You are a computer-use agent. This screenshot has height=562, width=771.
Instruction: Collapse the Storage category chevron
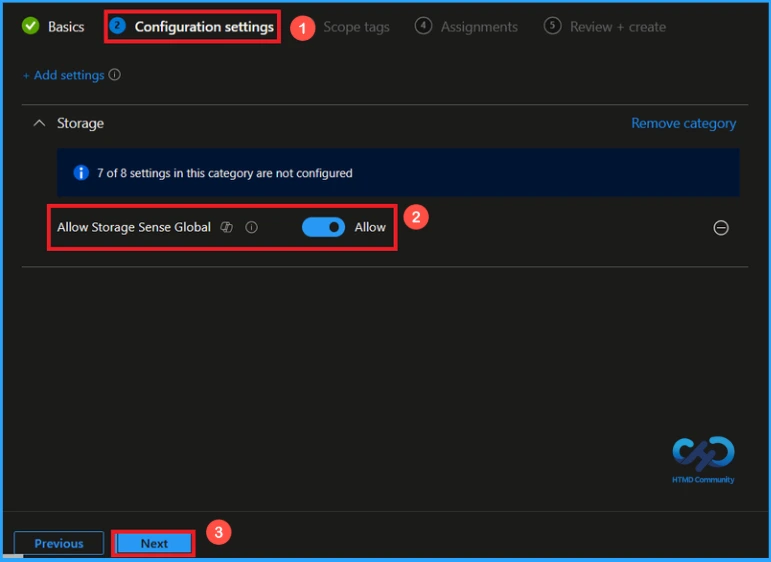coord(39,123)
